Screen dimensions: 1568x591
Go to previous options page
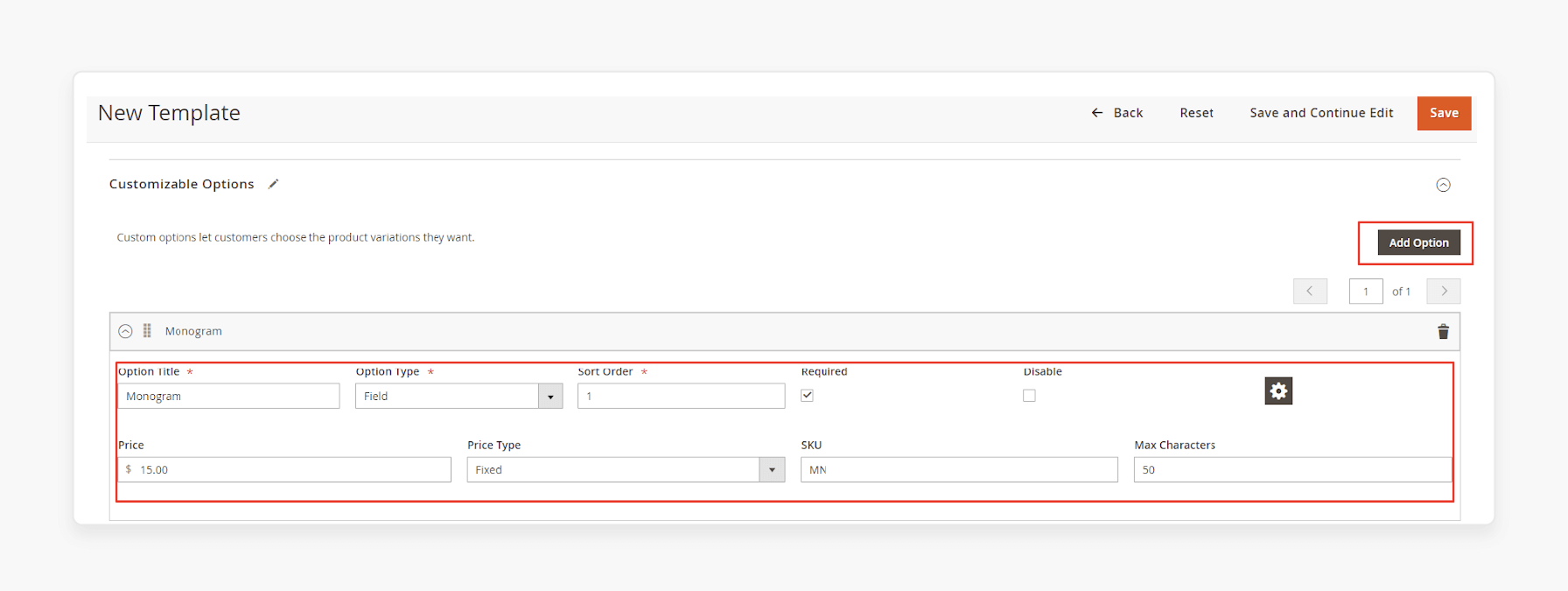click(x=1310, y=291)
